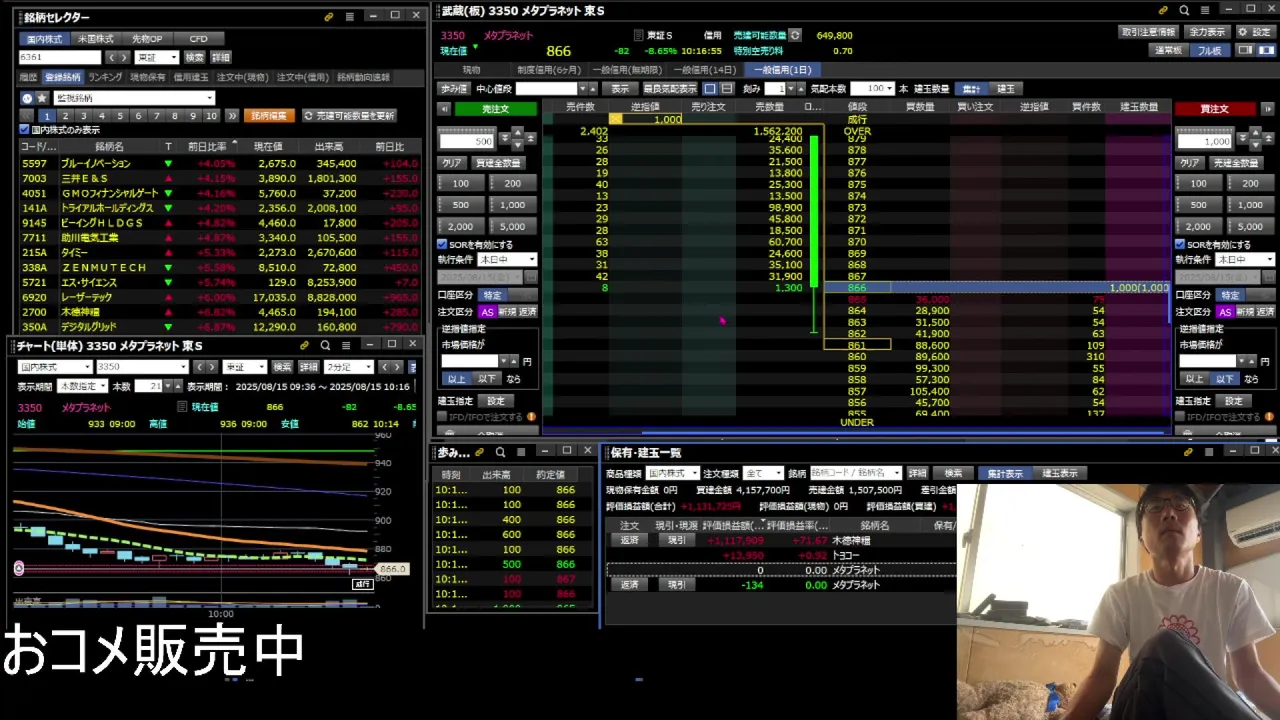This screenshot has width=1280, height=720.
Task: Toggle buy-side SORを有効にする checkbox
Action: (x=1180, y=244)
